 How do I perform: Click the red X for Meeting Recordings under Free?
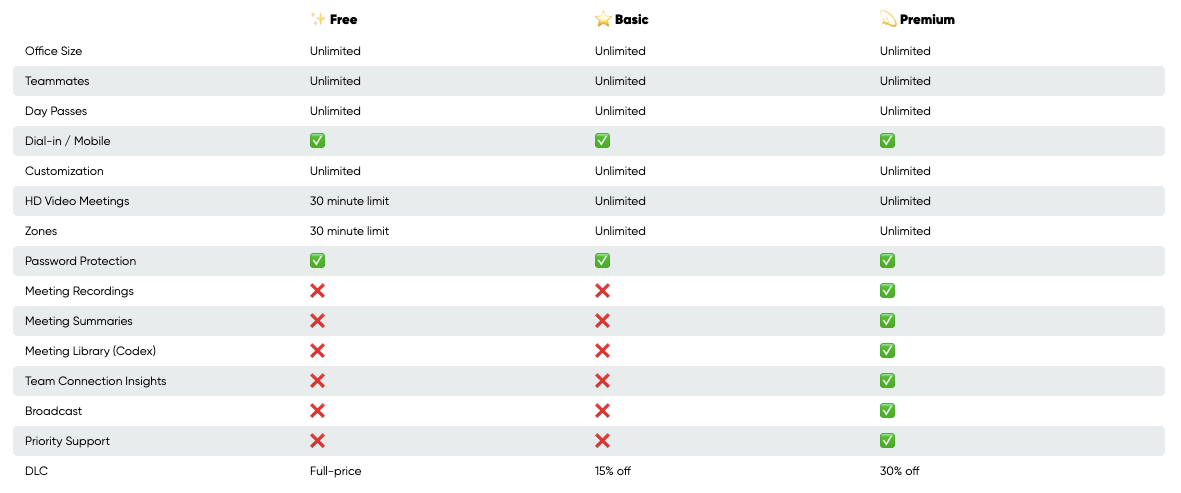[318, 291]
